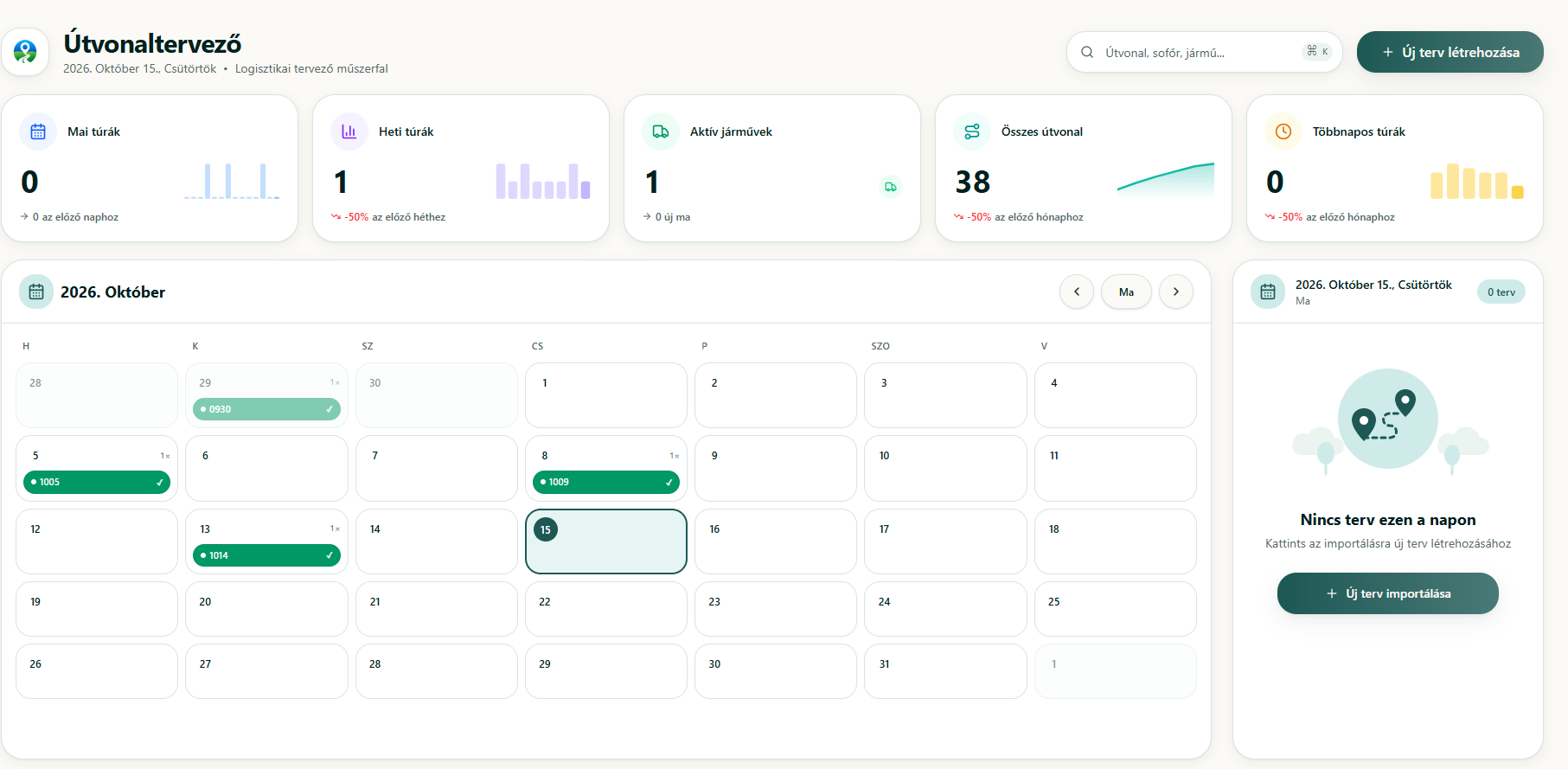1568x769 pixels.
Task: Open plan 1014 on October 13
Action: pyautogui.click(x=266, y=555)
